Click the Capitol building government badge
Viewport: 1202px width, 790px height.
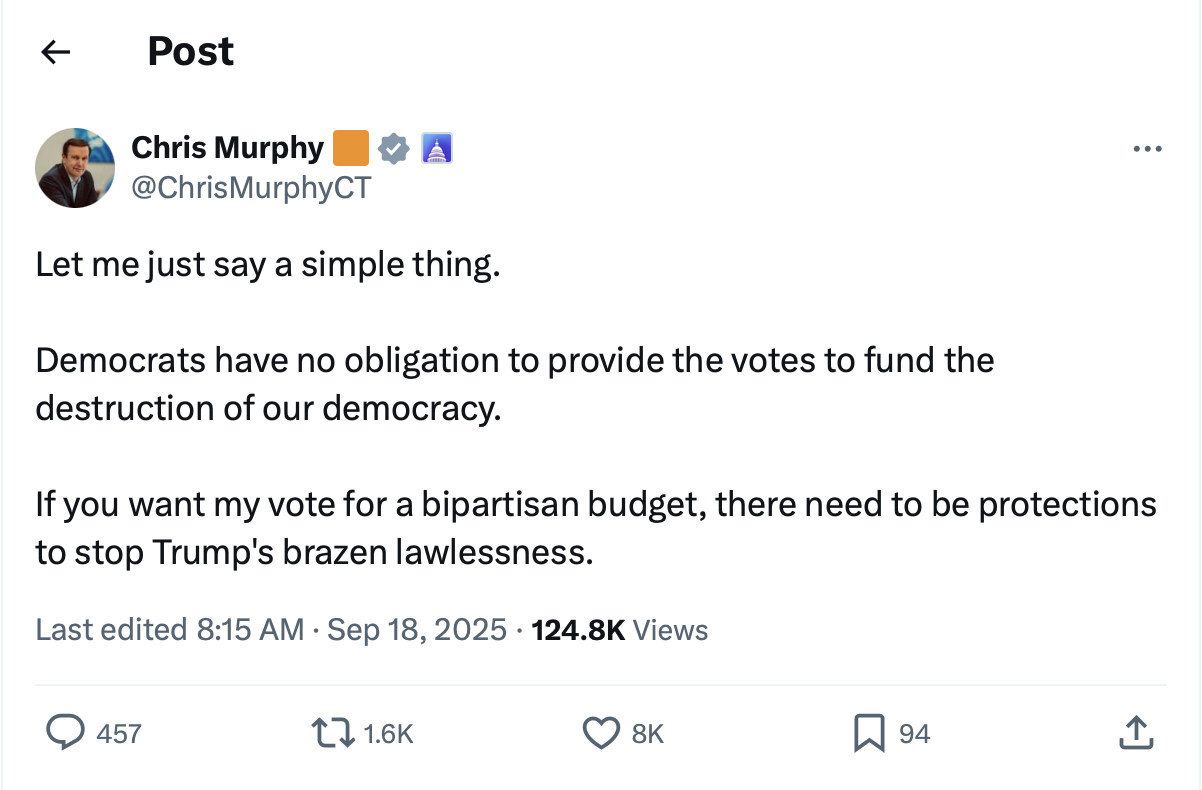[x=437, y=149]
